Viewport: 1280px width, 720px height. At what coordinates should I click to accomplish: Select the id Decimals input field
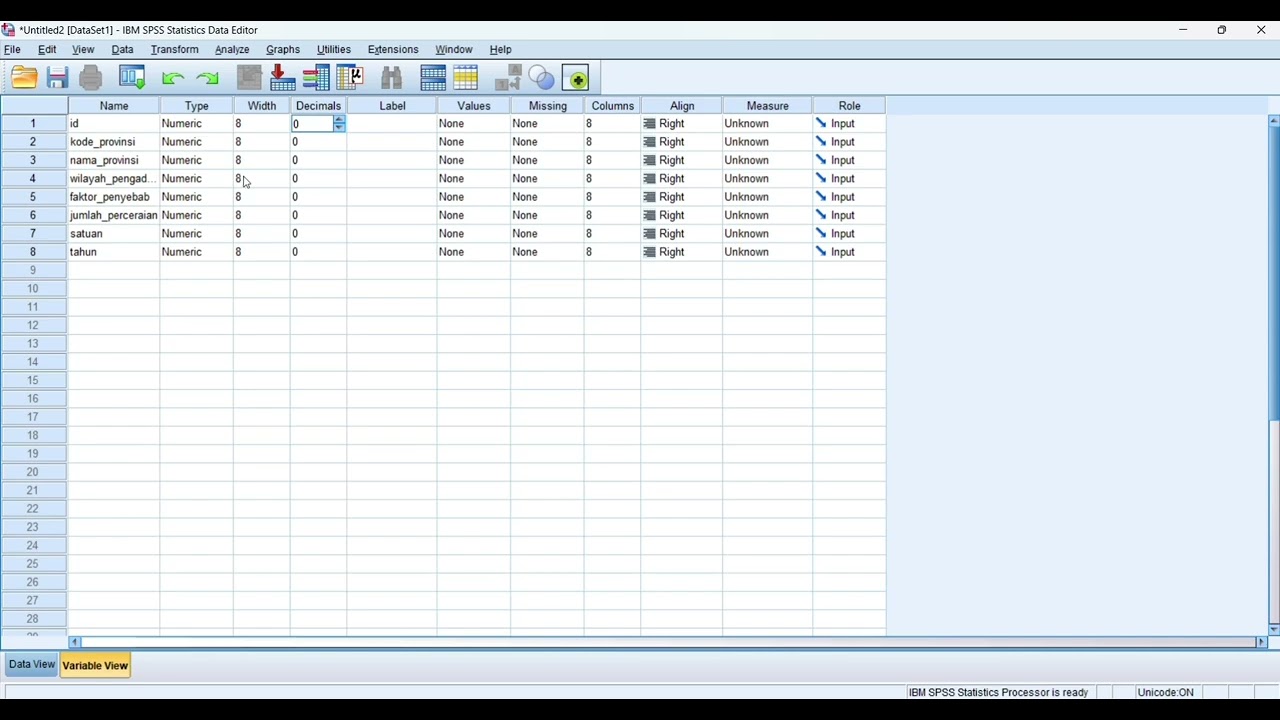point(312,124)
